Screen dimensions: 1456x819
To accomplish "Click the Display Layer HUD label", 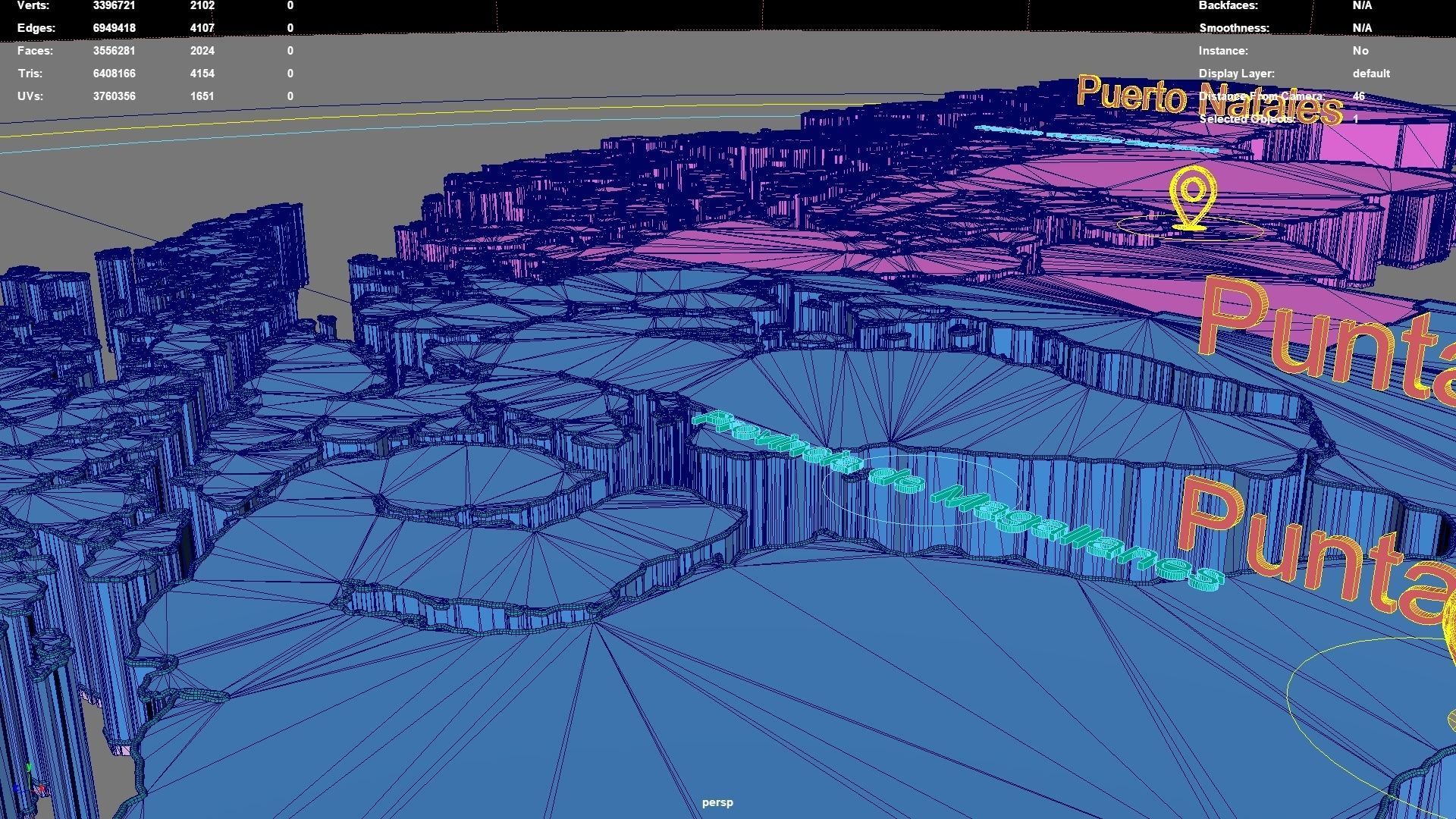I will pos(1236,74).
